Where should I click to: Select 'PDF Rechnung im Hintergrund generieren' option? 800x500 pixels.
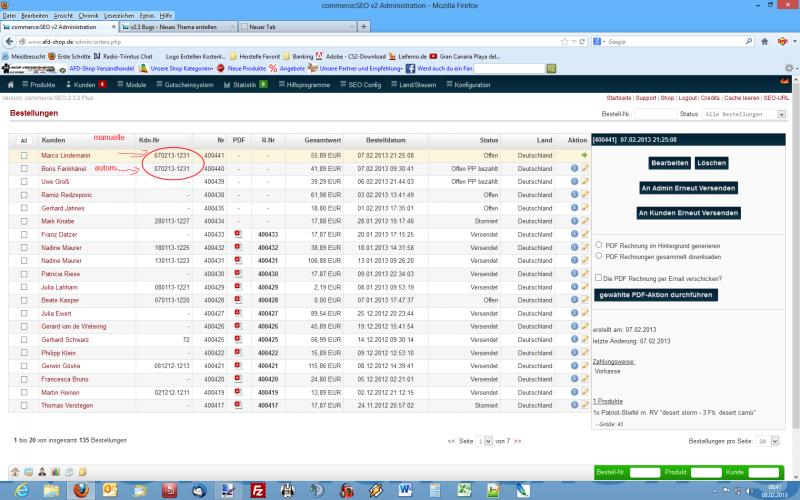598,244
